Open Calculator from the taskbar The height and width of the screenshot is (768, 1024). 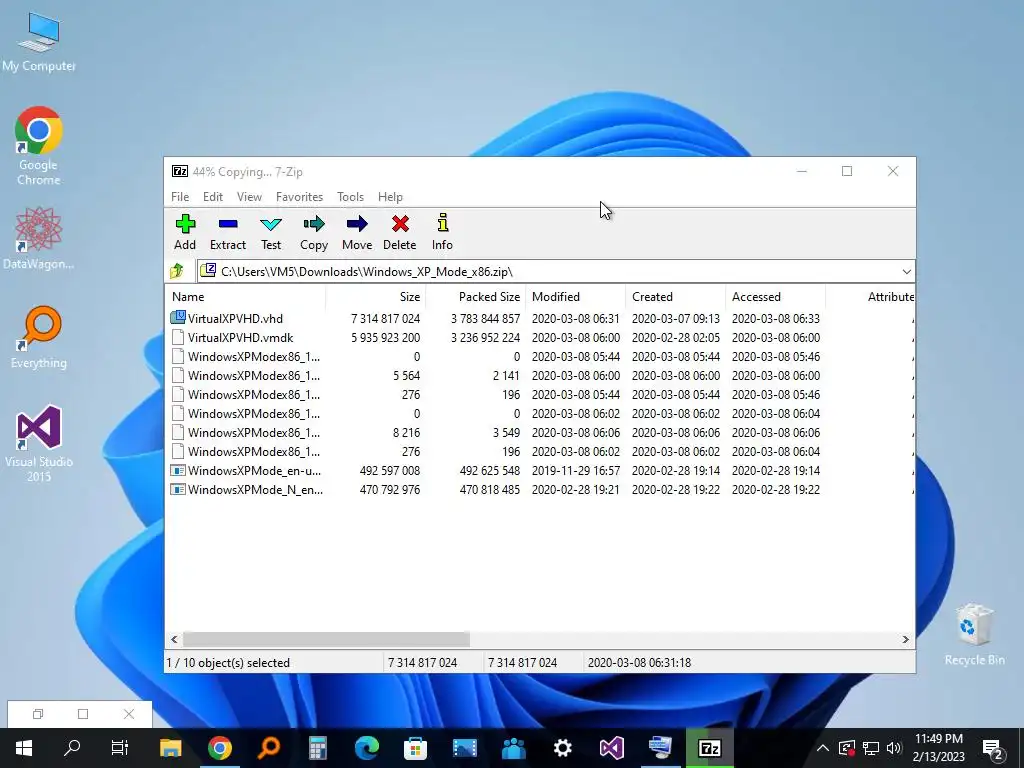(x=317, y=748)
